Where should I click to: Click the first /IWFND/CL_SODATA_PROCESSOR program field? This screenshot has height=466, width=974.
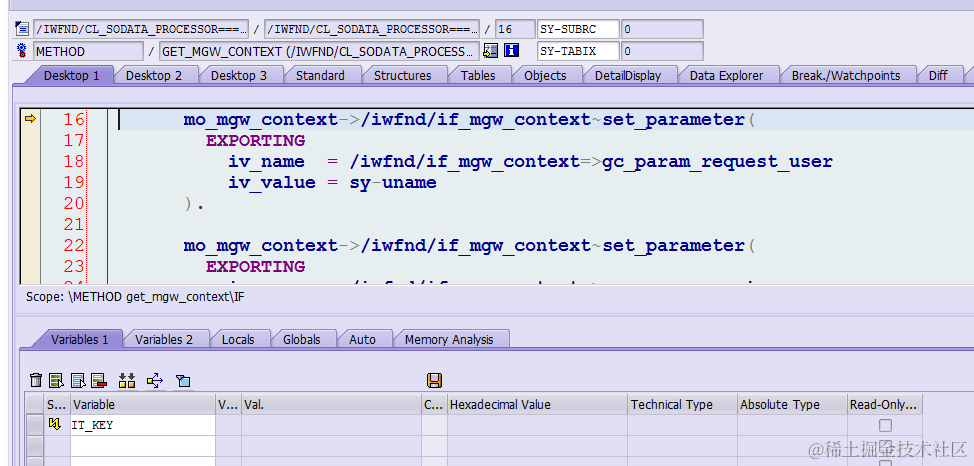pyautogui.click(x=141, y=29)
